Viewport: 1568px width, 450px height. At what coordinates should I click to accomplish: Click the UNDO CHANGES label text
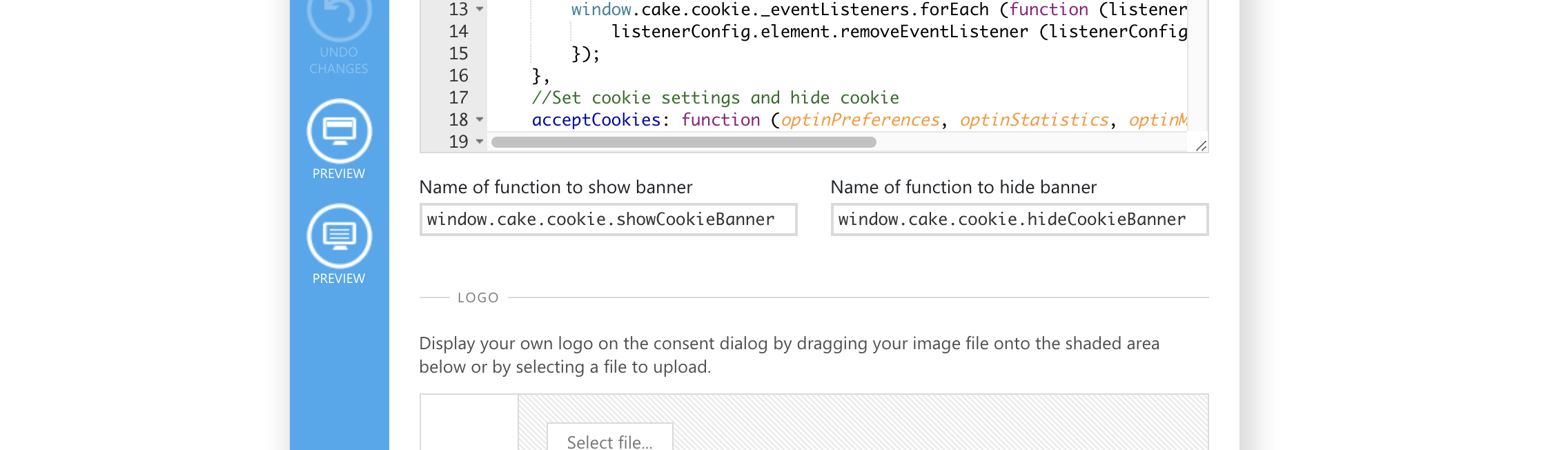(x=339, y=61)
